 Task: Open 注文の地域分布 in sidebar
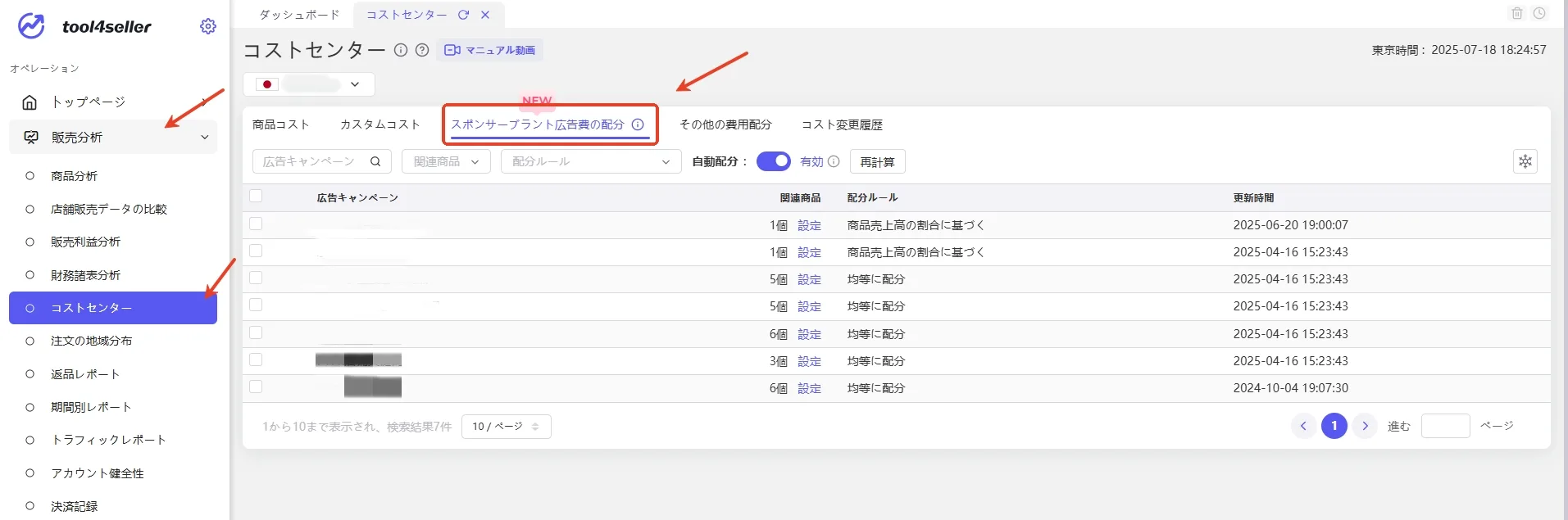tap(91, 341)
